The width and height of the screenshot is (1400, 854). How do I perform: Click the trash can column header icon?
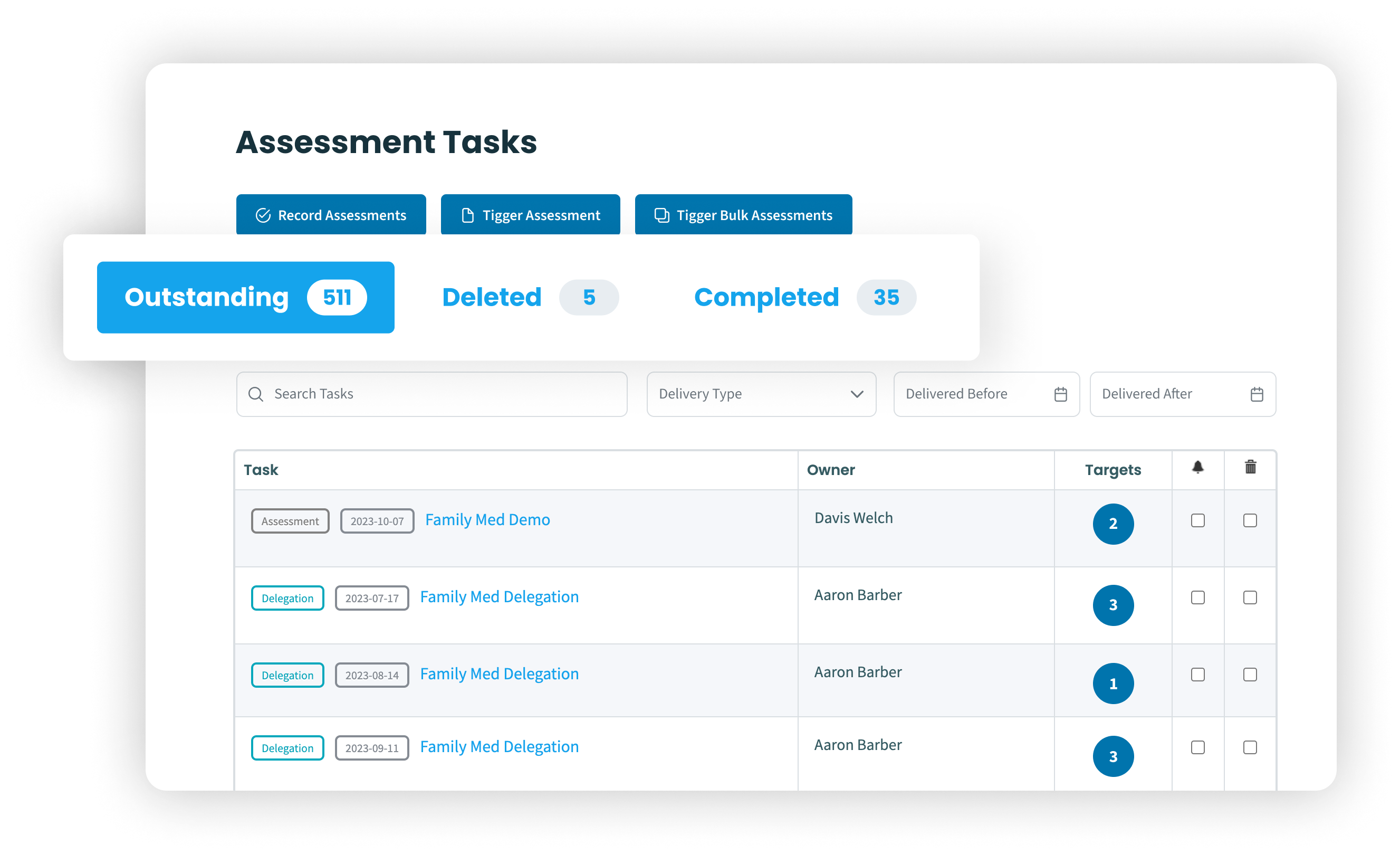pos(1250,467)
